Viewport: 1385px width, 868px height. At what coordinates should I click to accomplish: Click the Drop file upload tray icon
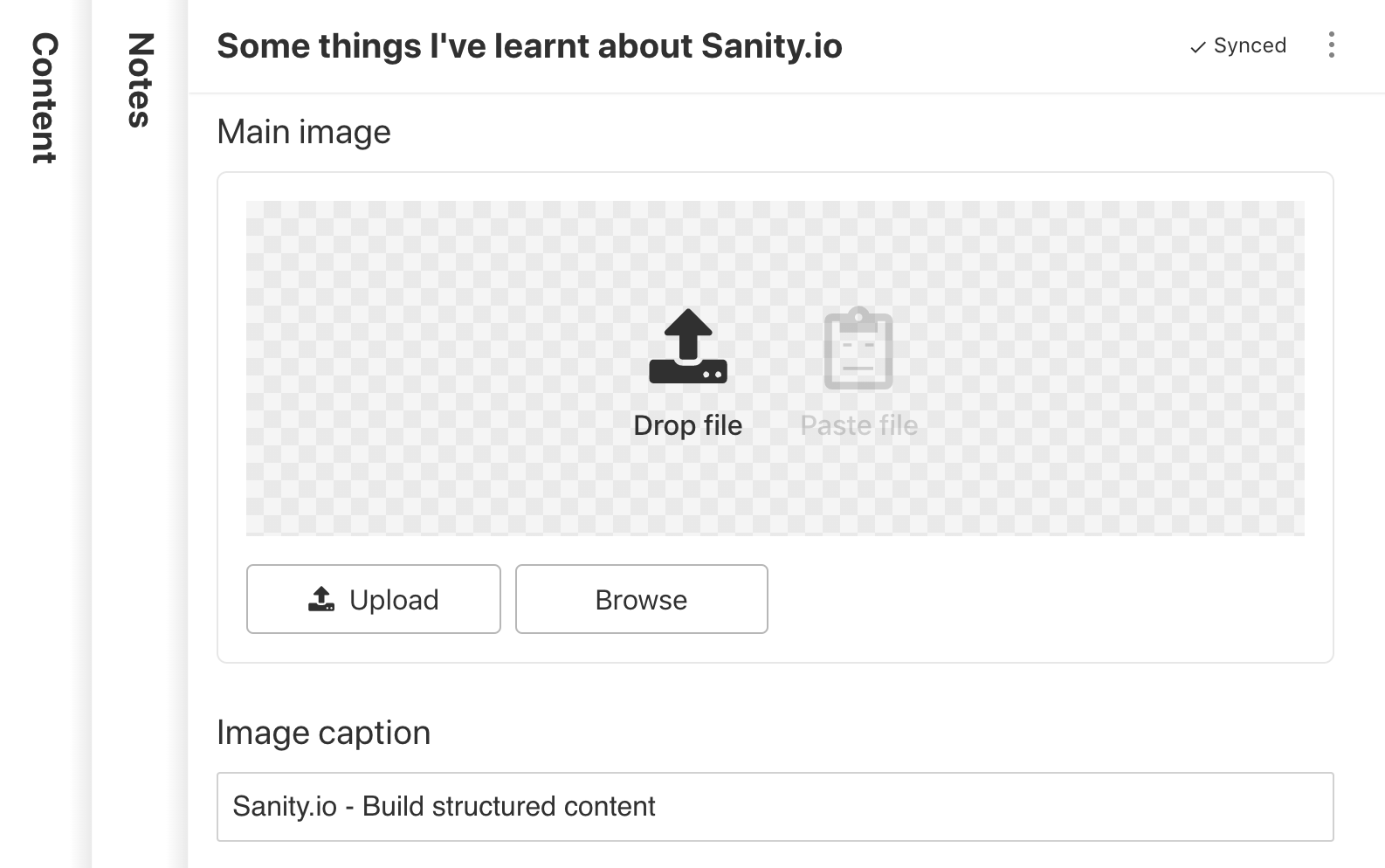[x=688, y=347]
